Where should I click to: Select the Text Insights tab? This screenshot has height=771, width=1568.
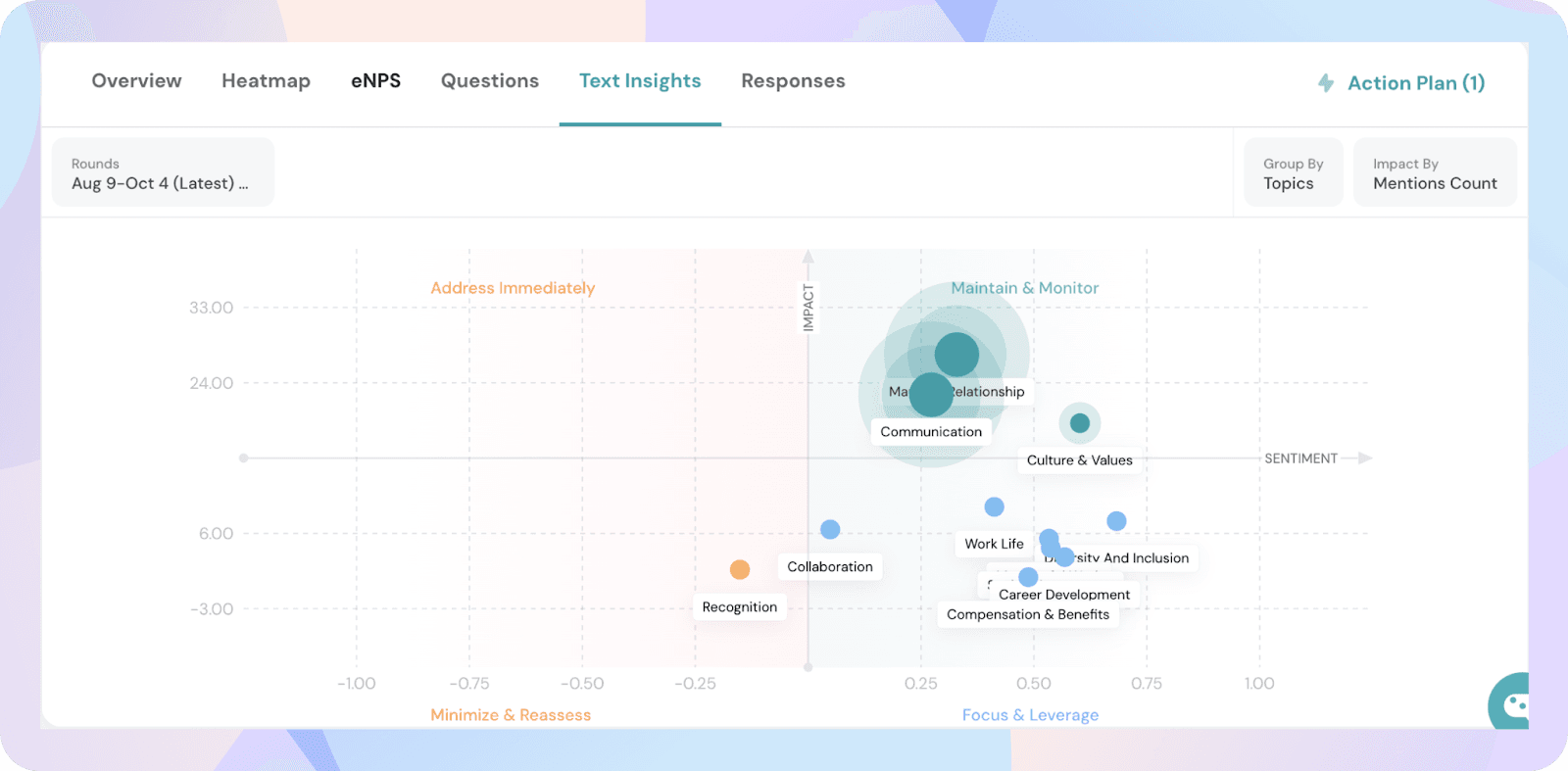[639, 81]
